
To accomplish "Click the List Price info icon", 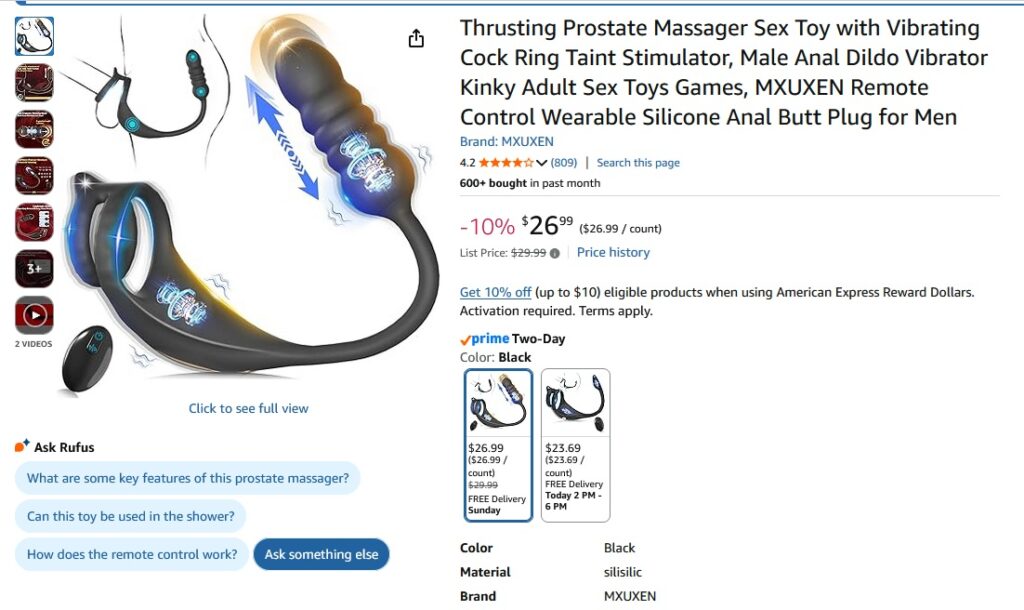I will [x=554, y=253].
